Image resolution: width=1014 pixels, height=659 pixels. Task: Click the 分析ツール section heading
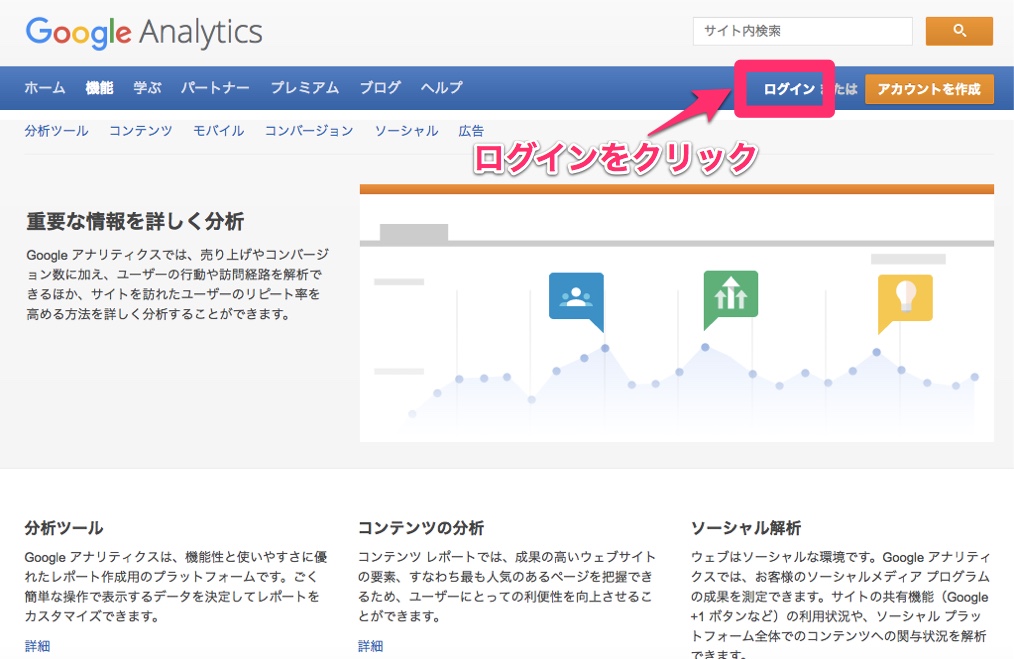(64, 528)
